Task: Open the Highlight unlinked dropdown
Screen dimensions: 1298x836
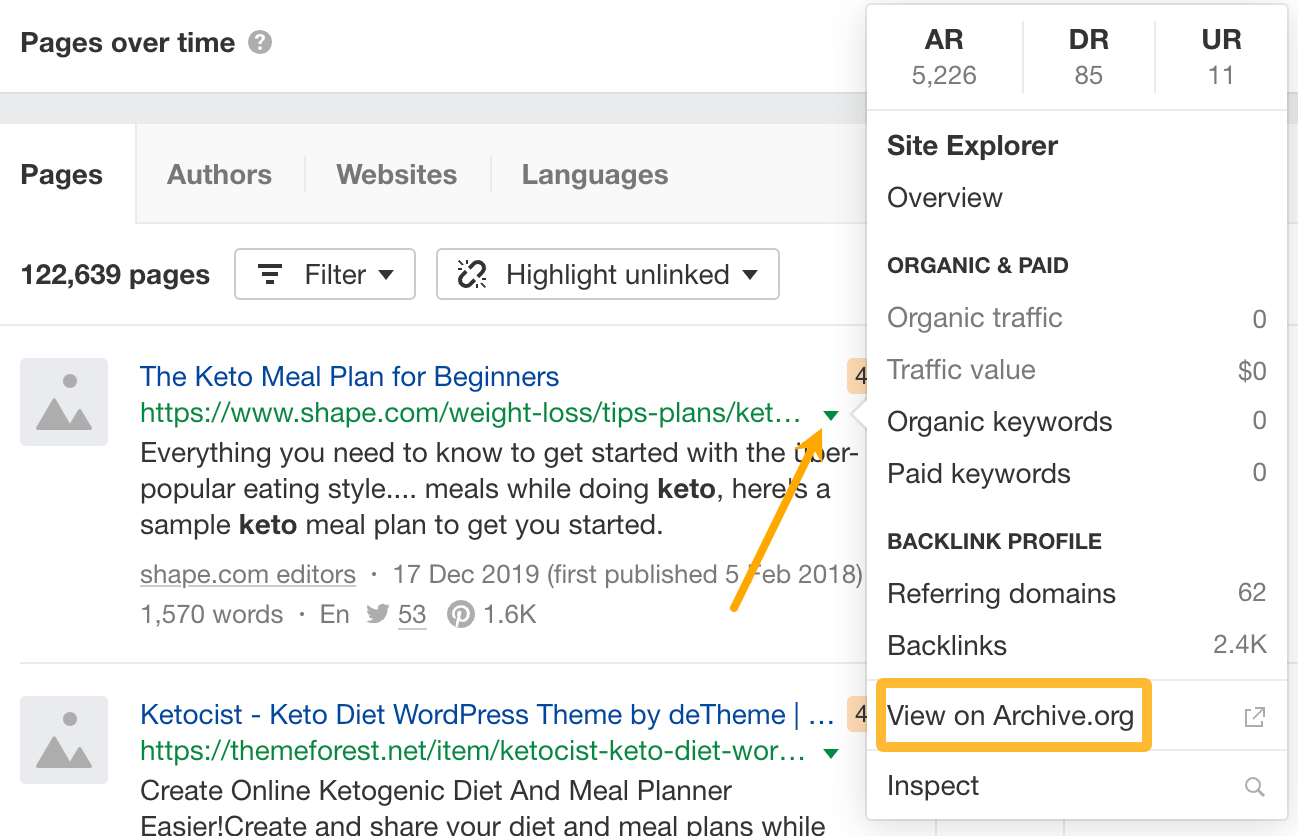Action: click(x=607, y=274)
